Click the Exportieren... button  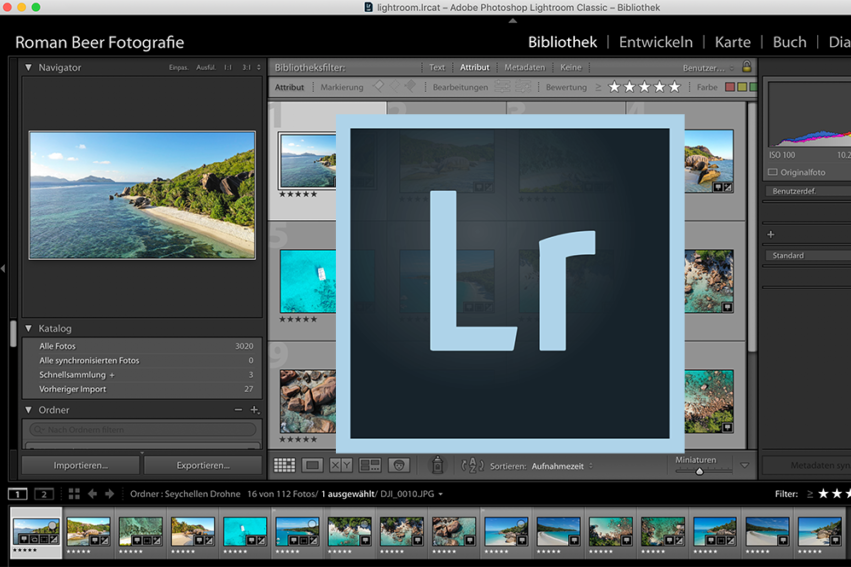coord(203,465)
